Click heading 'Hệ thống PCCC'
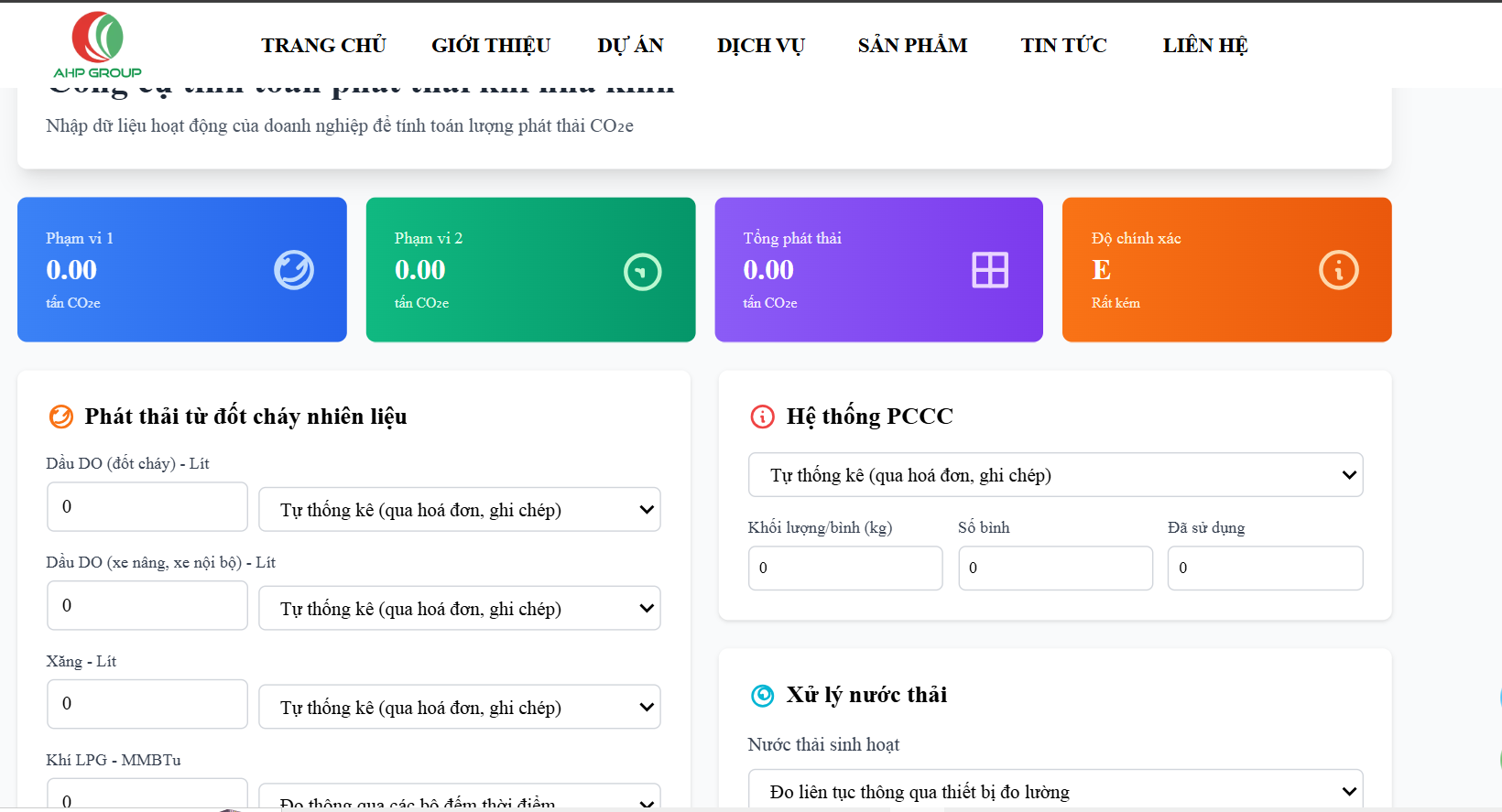1502x812 pixels. pyautogui.click(x=870, y=417)
